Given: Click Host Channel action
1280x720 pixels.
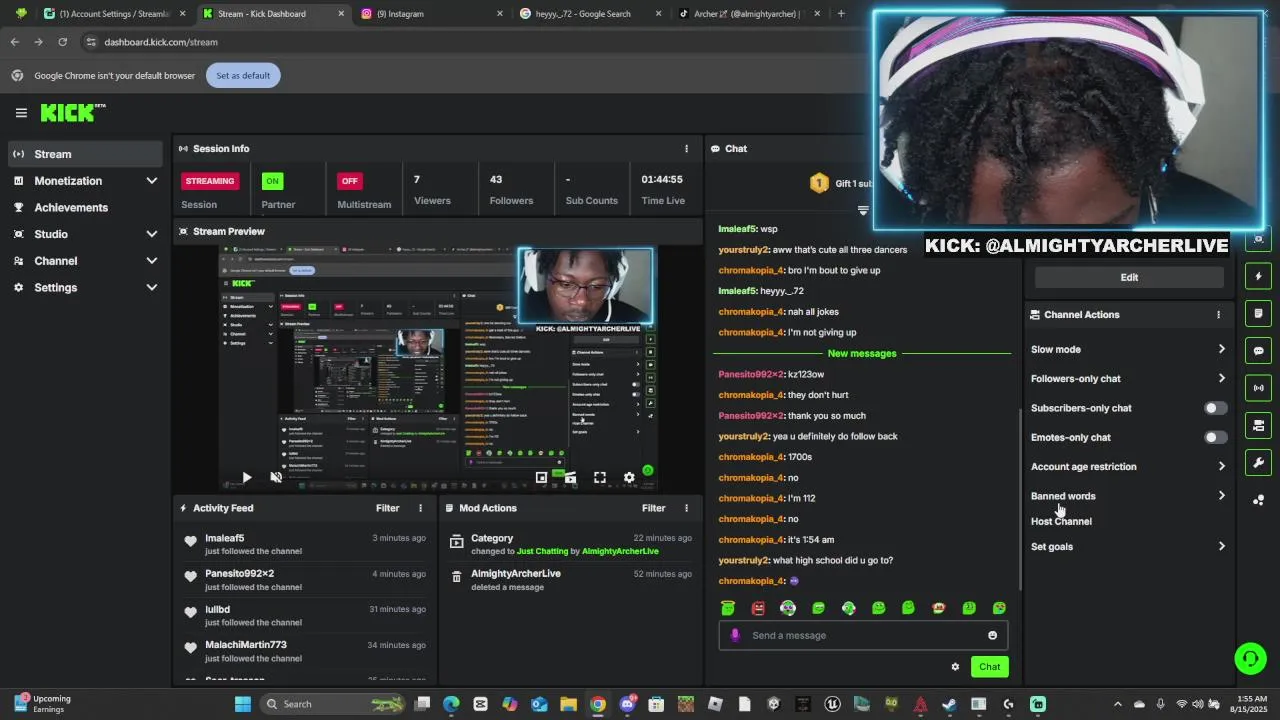Looking at the screenshot, I should pyautogui.click(x=1061, y=521).
